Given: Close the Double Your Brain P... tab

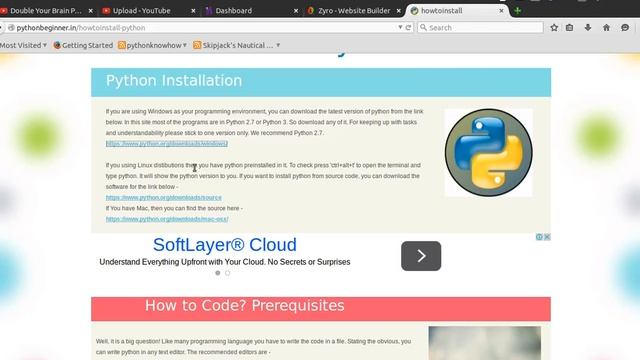Looking at the screenshot, I should pyautogui.click(x=91, y=11).
